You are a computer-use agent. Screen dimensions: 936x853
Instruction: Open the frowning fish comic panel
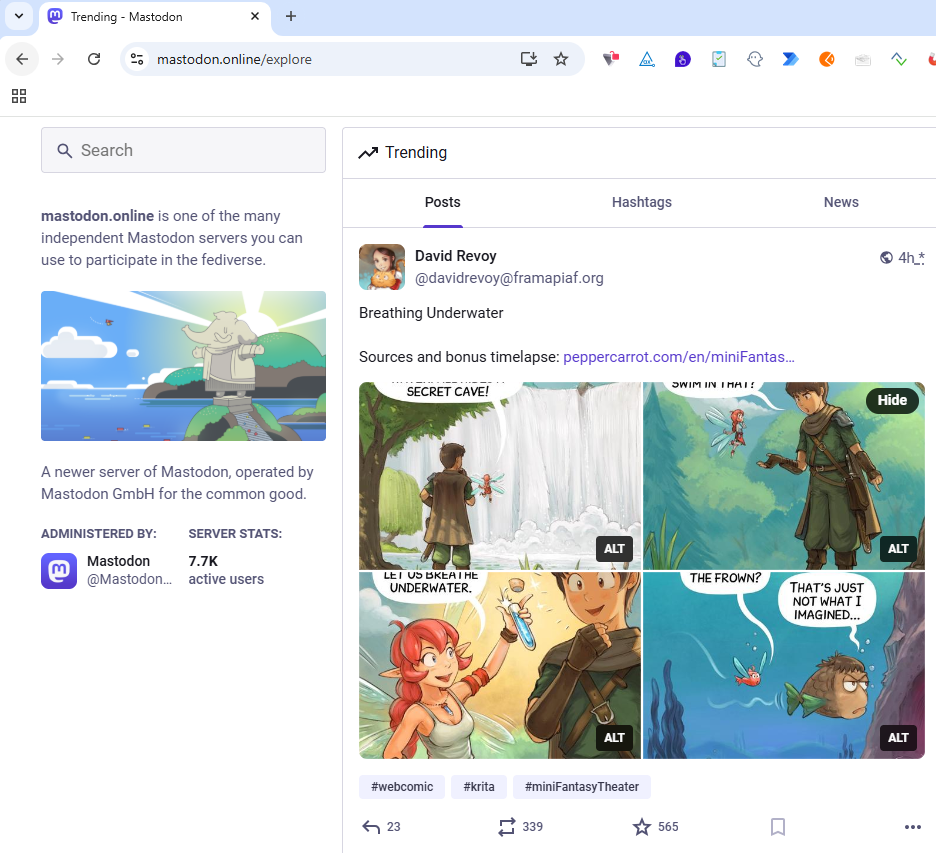click(784, 666)
